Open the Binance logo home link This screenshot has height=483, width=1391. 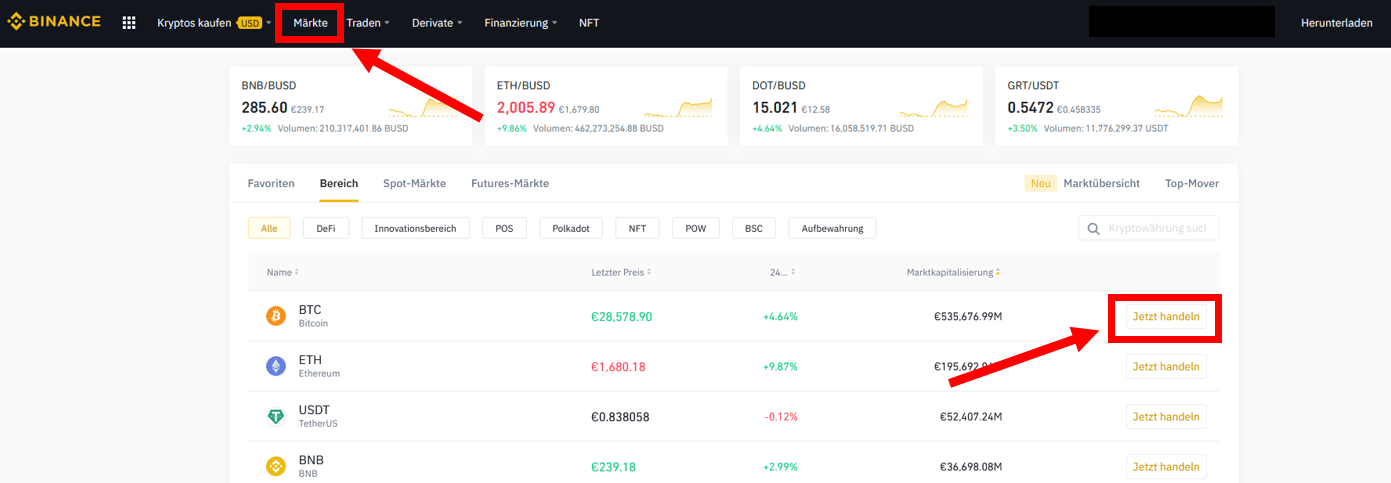point(54,22)
